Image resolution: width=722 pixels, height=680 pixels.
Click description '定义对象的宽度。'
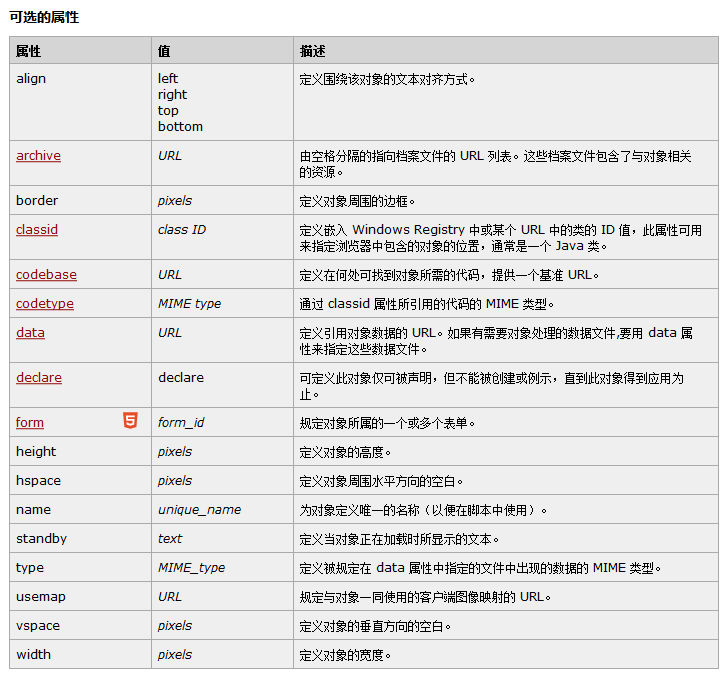coord(345,655)
